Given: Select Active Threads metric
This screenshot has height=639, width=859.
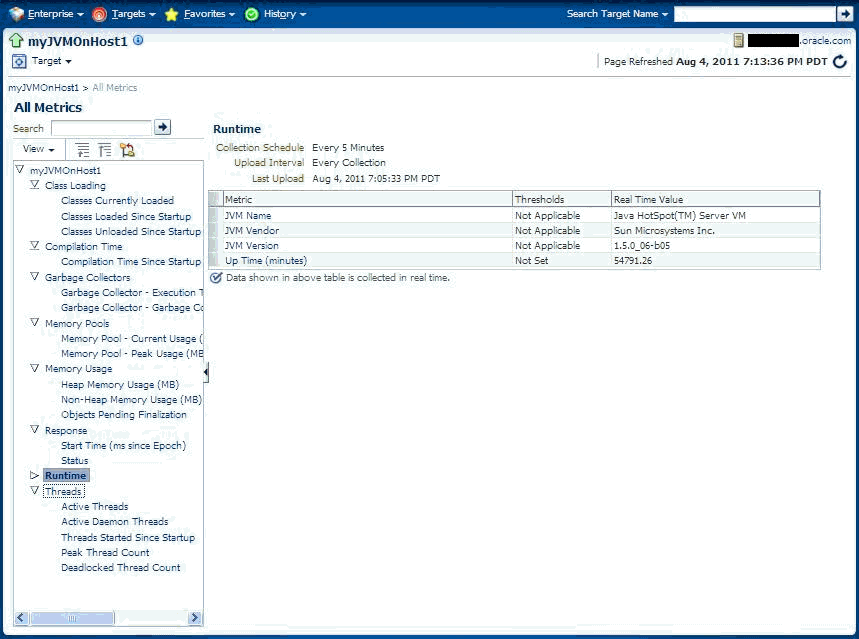Looking at the screenshot, I should click(95, 506).
